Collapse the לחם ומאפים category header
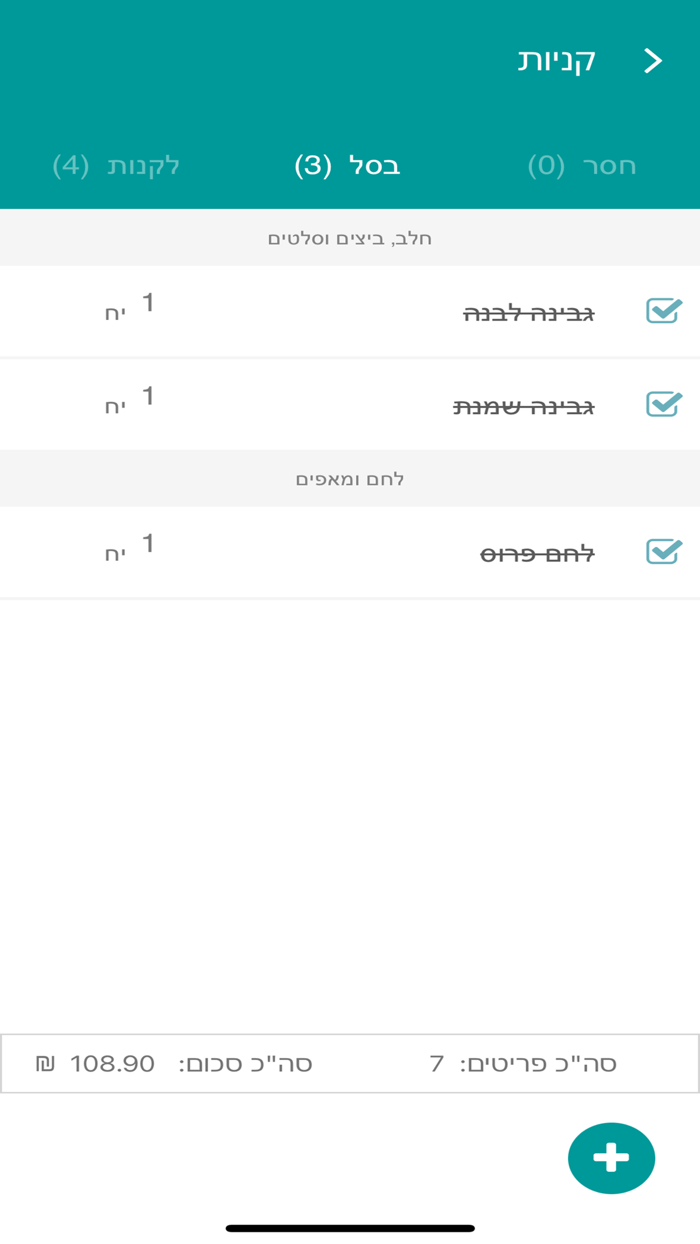 [x=350, y=478]
